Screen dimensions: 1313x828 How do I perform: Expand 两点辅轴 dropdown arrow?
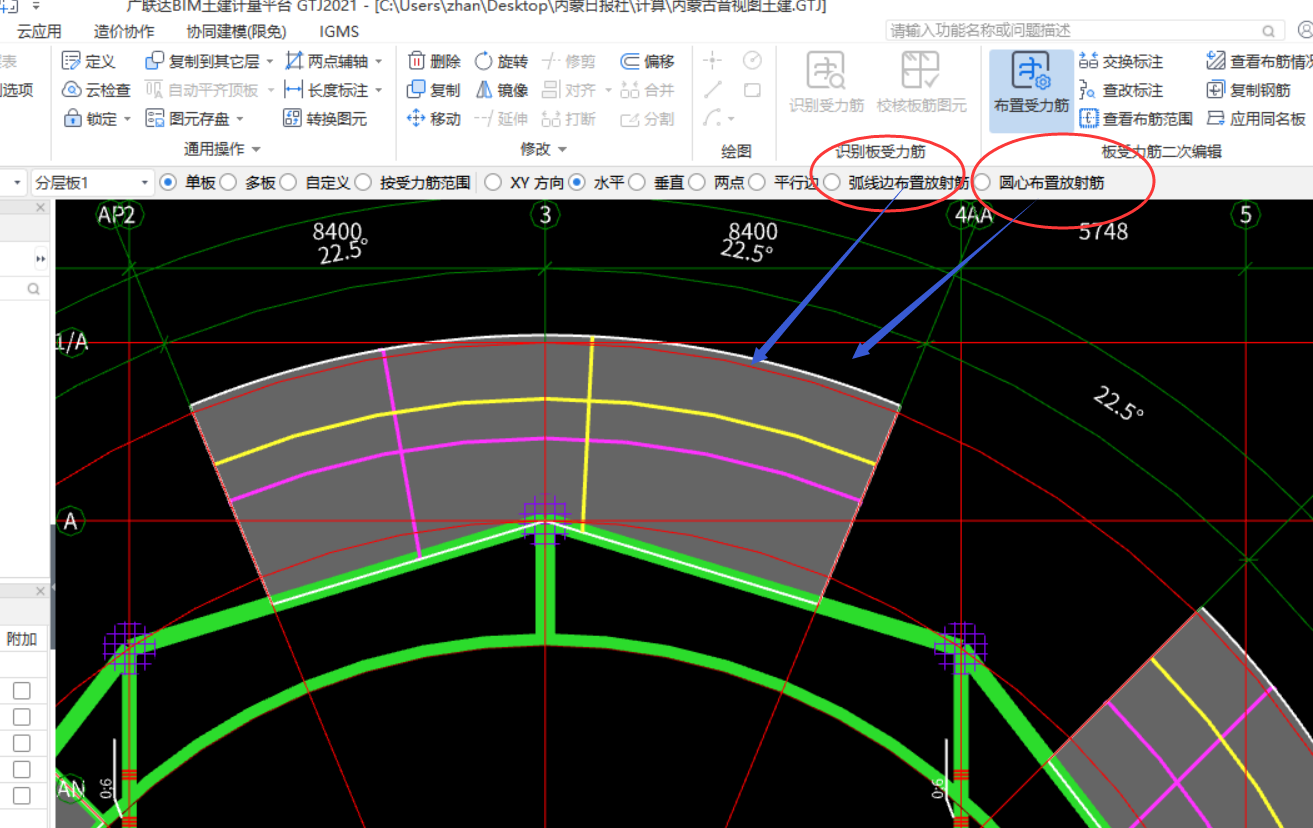pyautogui.click(x=379, y=62)
